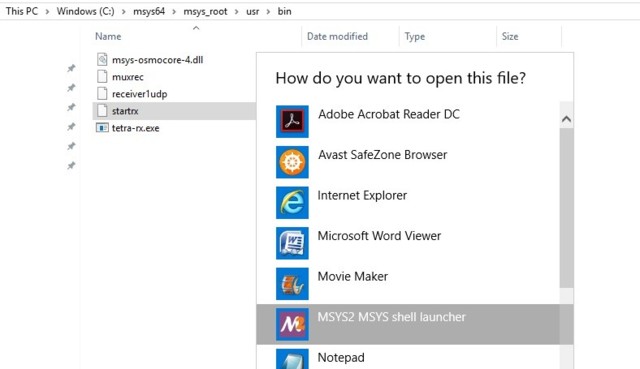This screenshot has width=640, height=369.
Task: Select file name receiver1udp
Action: click(x=140, y=94)
